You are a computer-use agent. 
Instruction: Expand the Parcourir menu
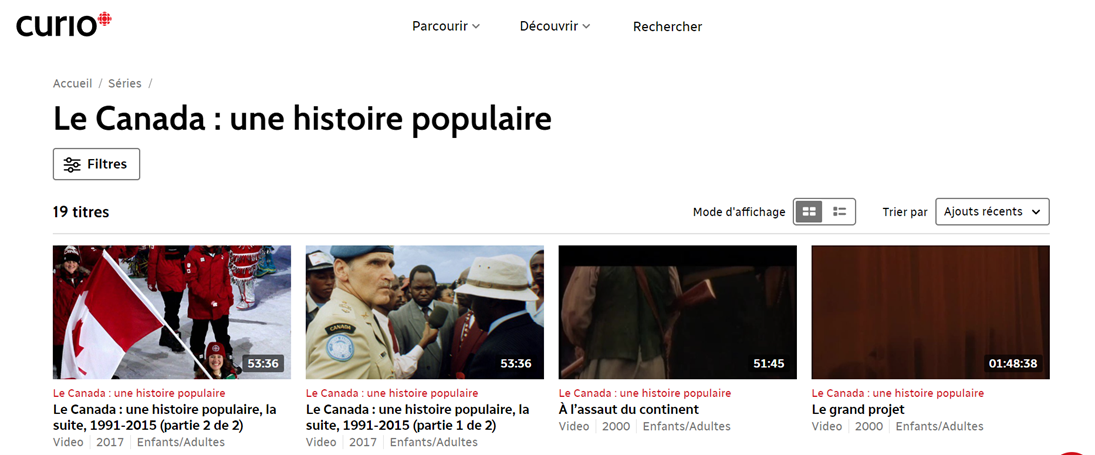click(446, 27)
